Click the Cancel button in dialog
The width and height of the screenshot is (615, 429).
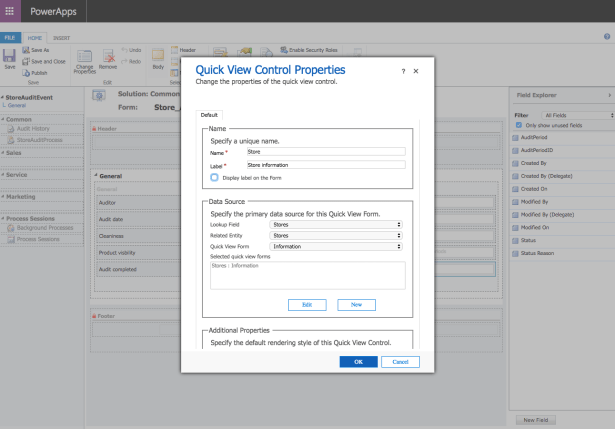pyautogui.click(x=399, y=361)
